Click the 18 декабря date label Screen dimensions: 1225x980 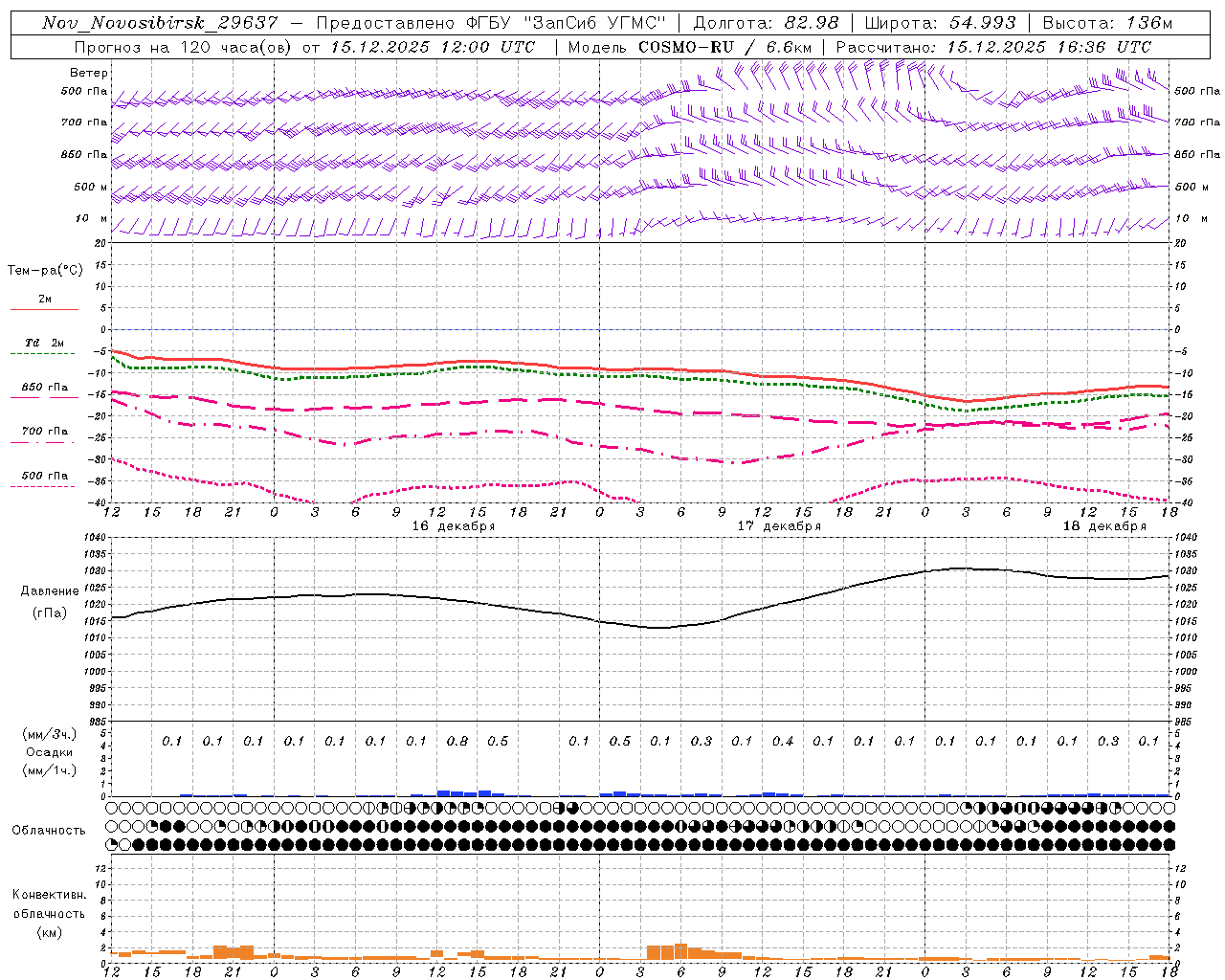coord(1104,526)
